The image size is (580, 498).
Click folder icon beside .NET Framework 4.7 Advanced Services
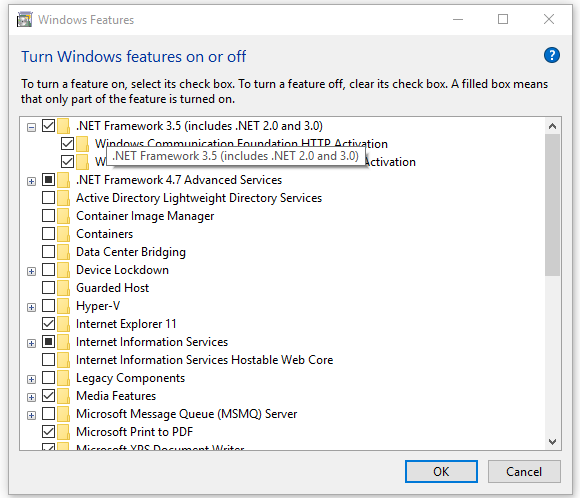[64, 180]
